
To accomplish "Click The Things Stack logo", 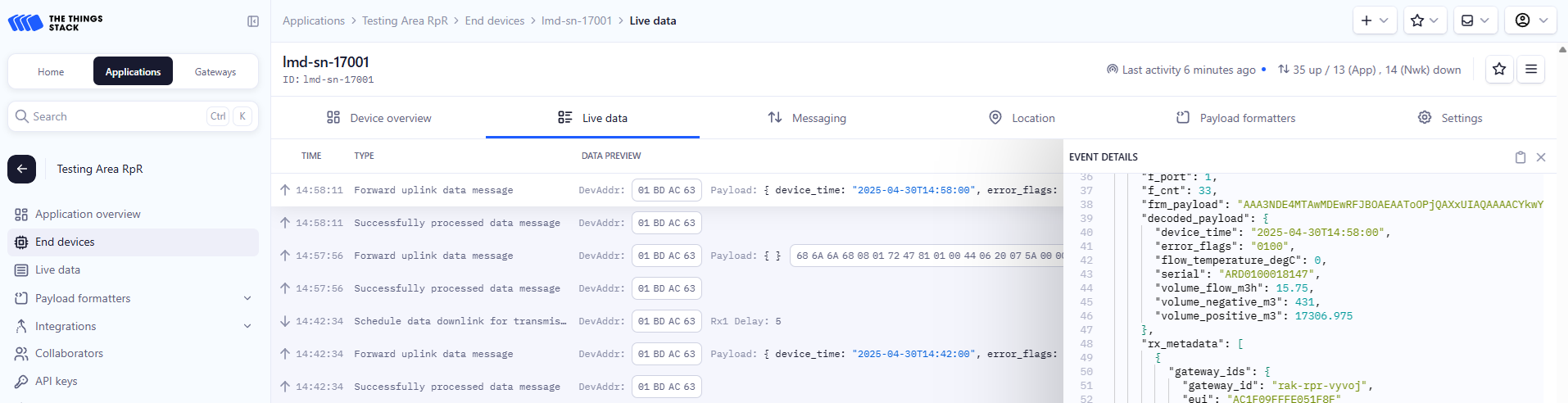I will pos(56,22).
